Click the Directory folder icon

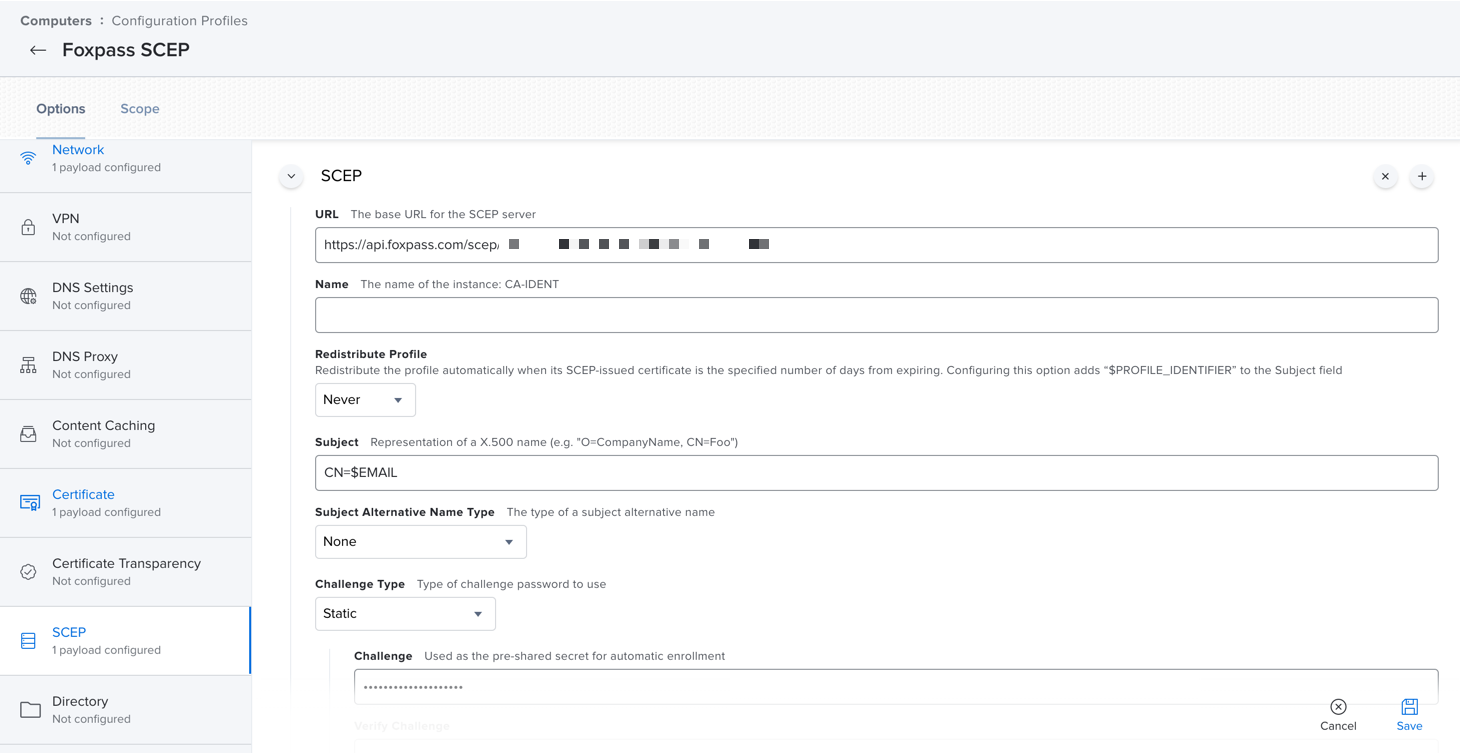click(x=30, y=710)
